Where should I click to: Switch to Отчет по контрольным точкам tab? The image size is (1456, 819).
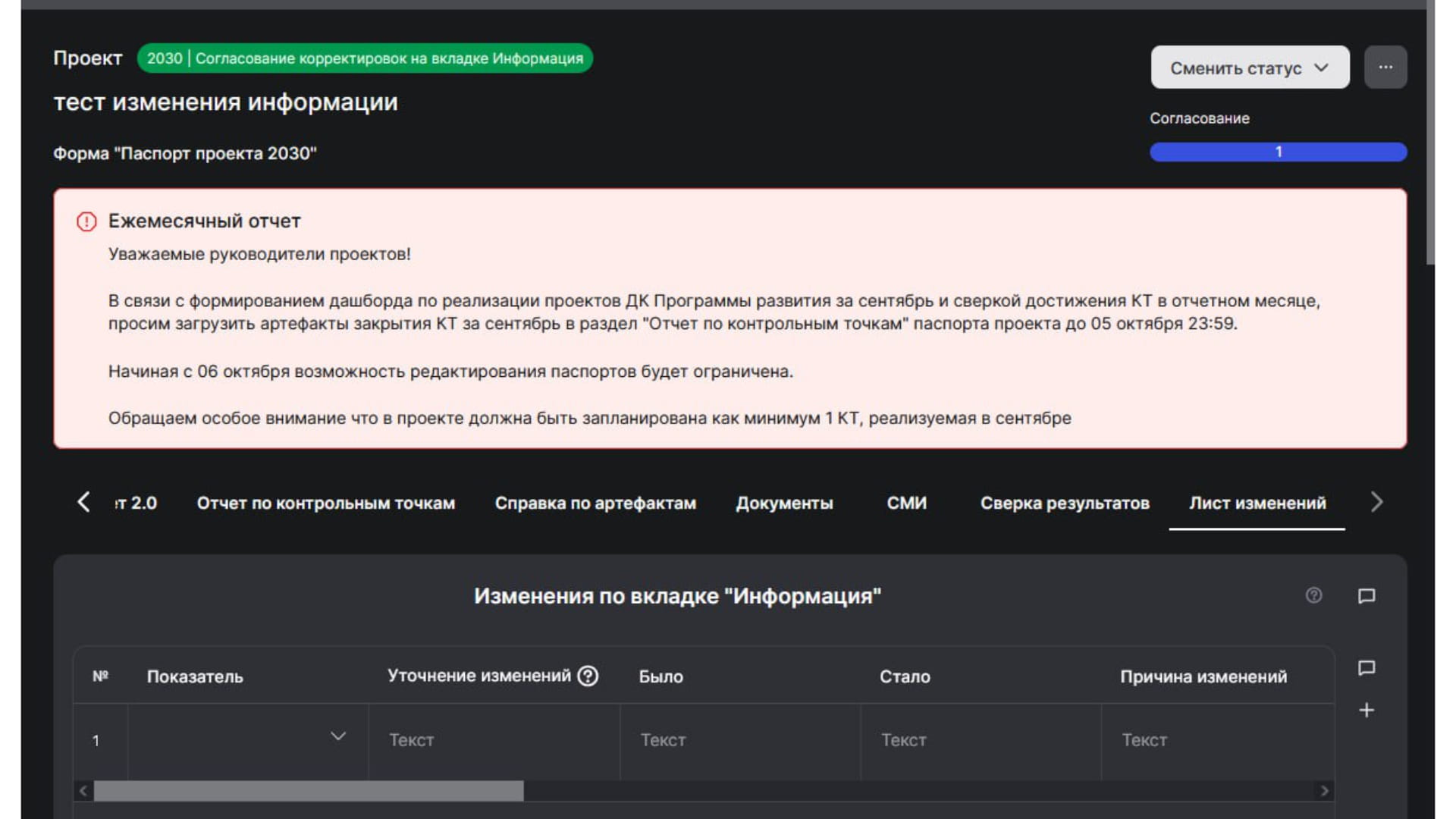coord(326,504)
